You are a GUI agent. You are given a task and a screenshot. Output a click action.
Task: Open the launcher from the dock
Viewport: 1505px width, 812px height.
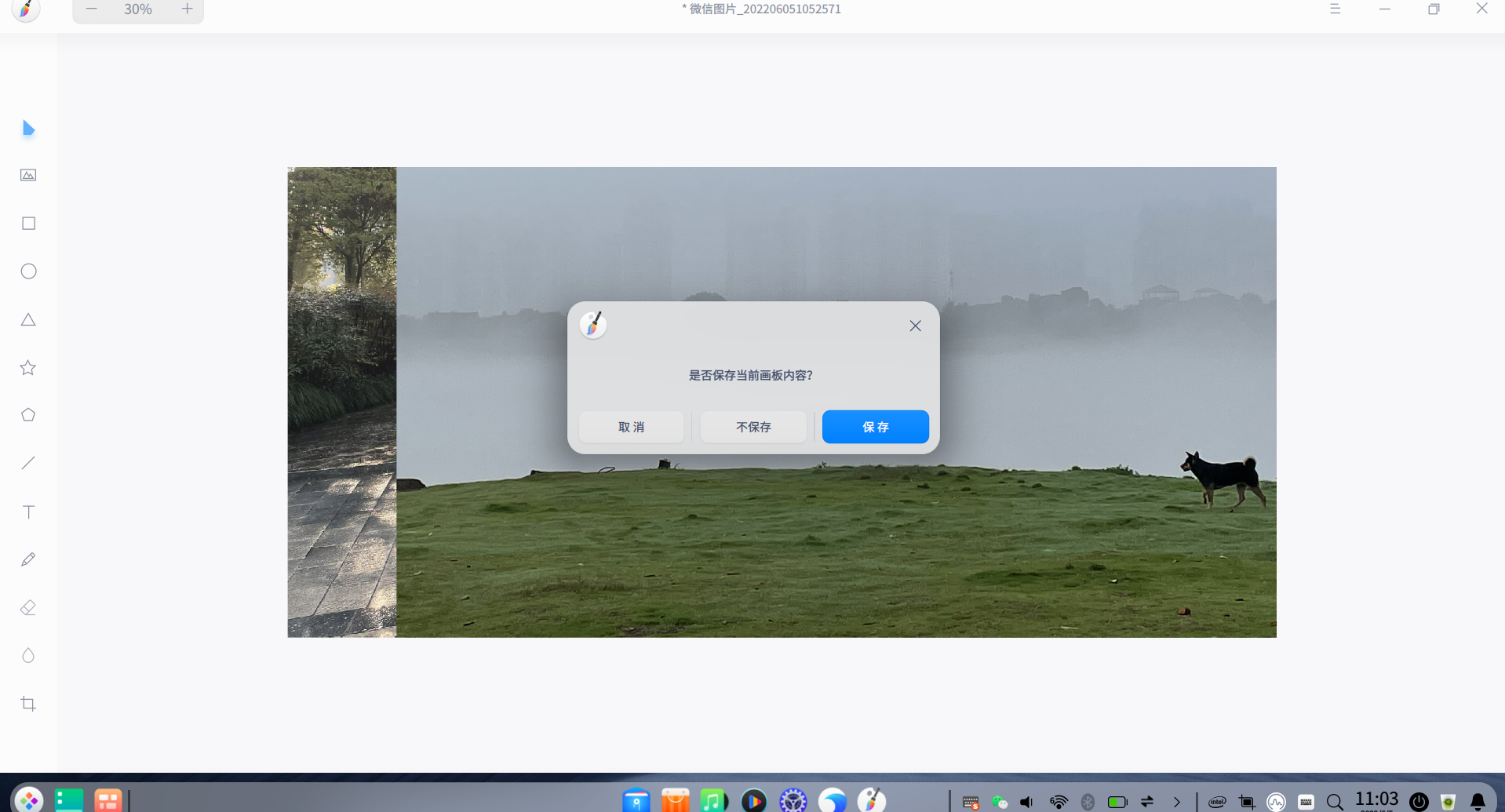[x=29, y=800]
